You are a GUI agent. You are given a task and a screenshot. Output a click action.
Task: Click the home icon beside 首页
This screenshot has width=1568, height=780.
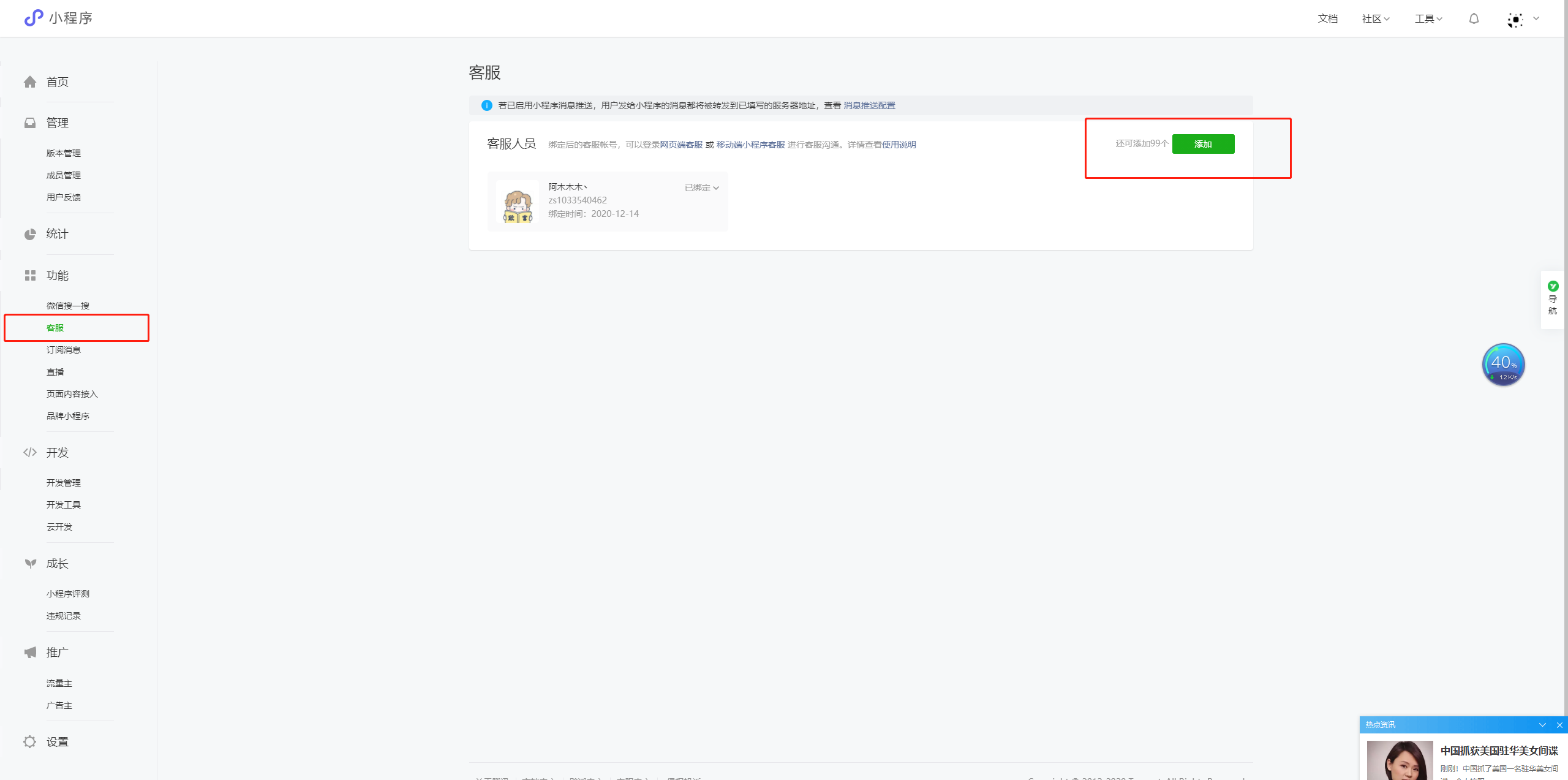pyautogui.click(x=30, y=82)
